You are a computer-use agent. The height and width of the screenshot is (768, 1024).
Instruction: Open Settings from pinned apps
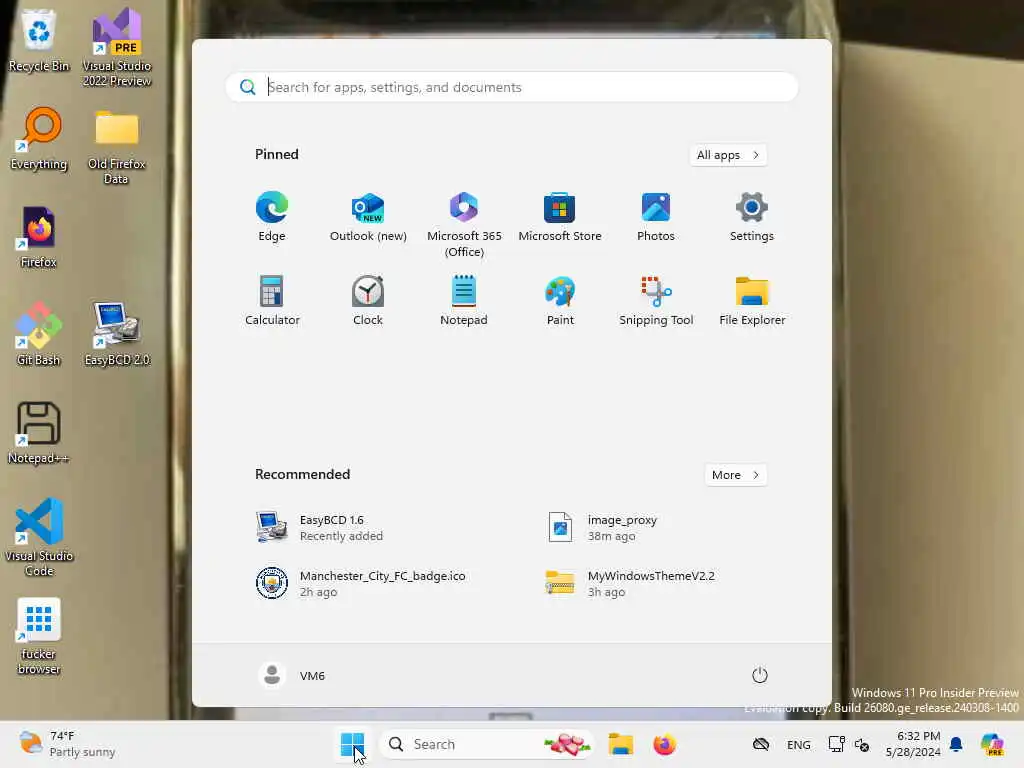click(752, 217)
